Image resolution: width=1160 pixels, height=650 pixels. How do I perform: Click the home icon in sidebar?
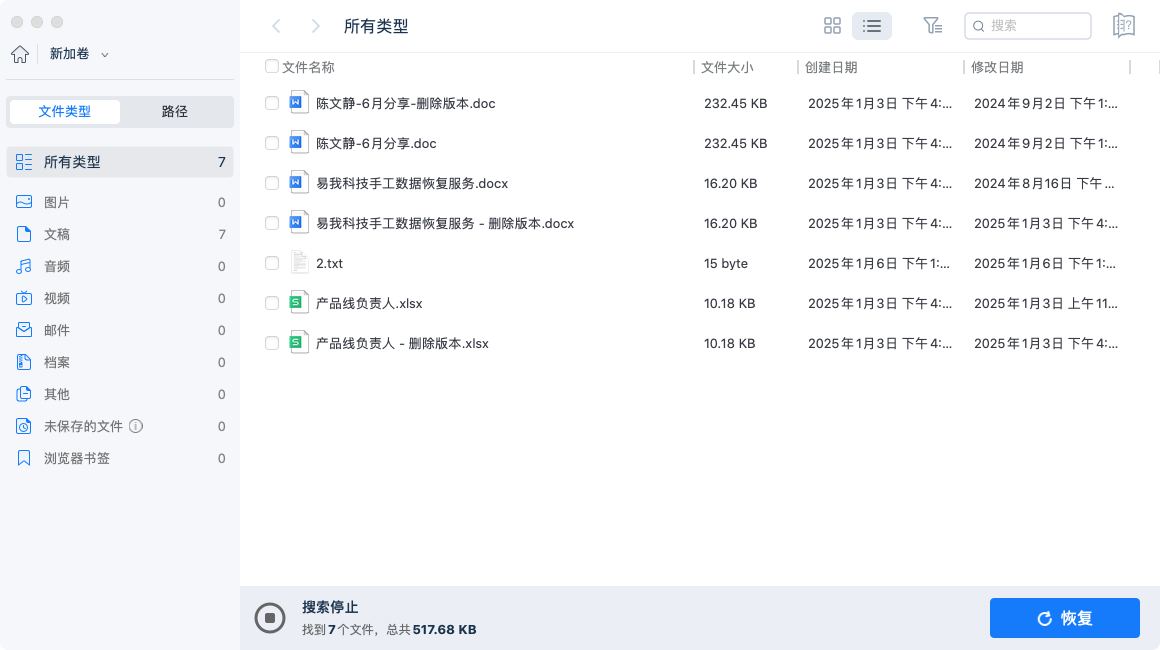click(19, 54)
